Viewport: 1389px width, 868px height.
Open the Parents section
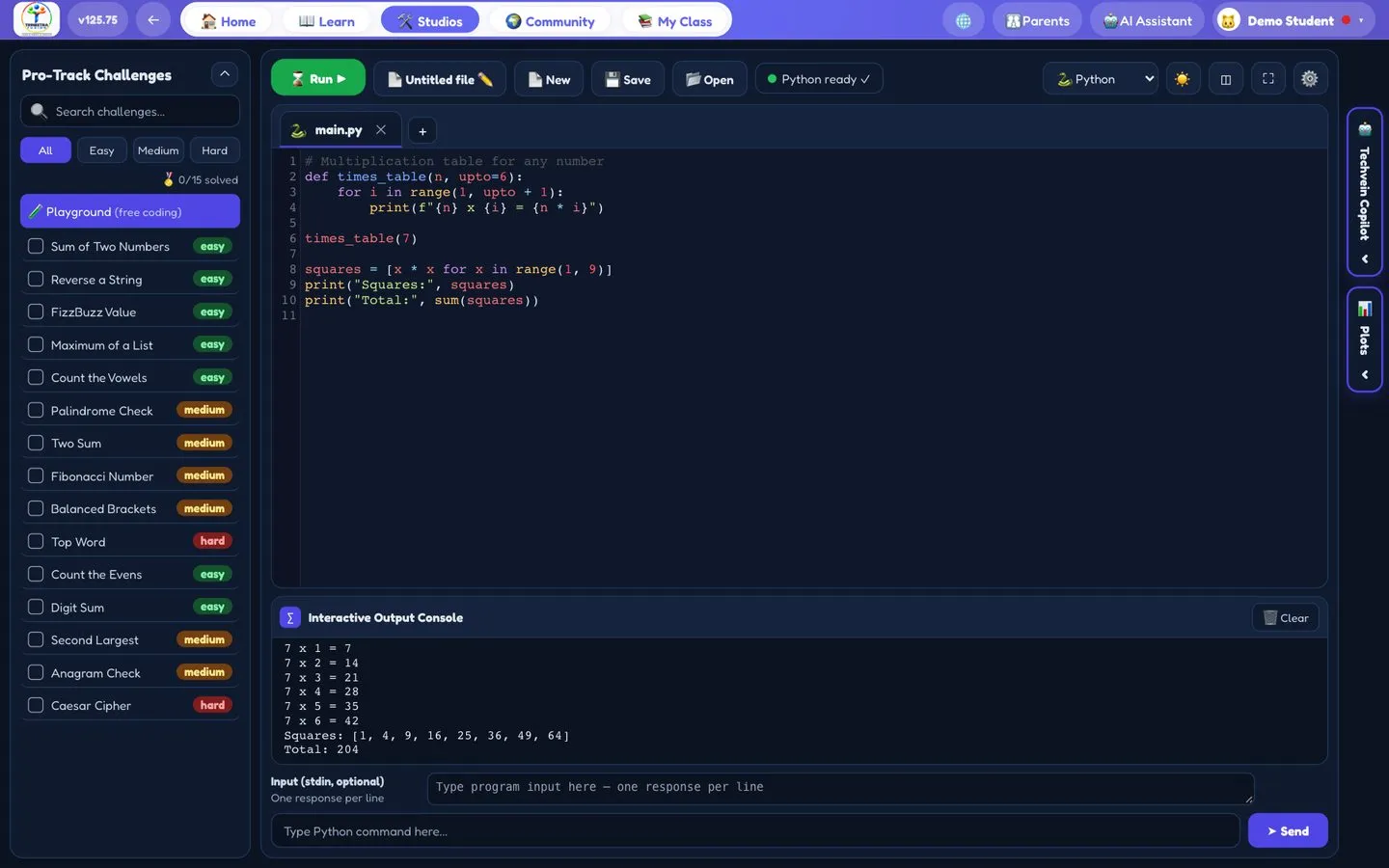click(x=1038, y=20)
